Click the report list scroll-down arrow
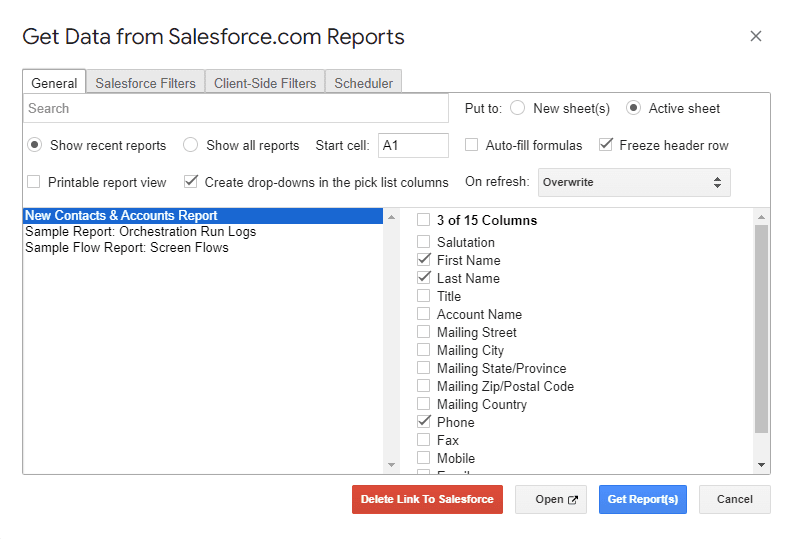Screen dimensions: 793x539 [x=391, y=465]
